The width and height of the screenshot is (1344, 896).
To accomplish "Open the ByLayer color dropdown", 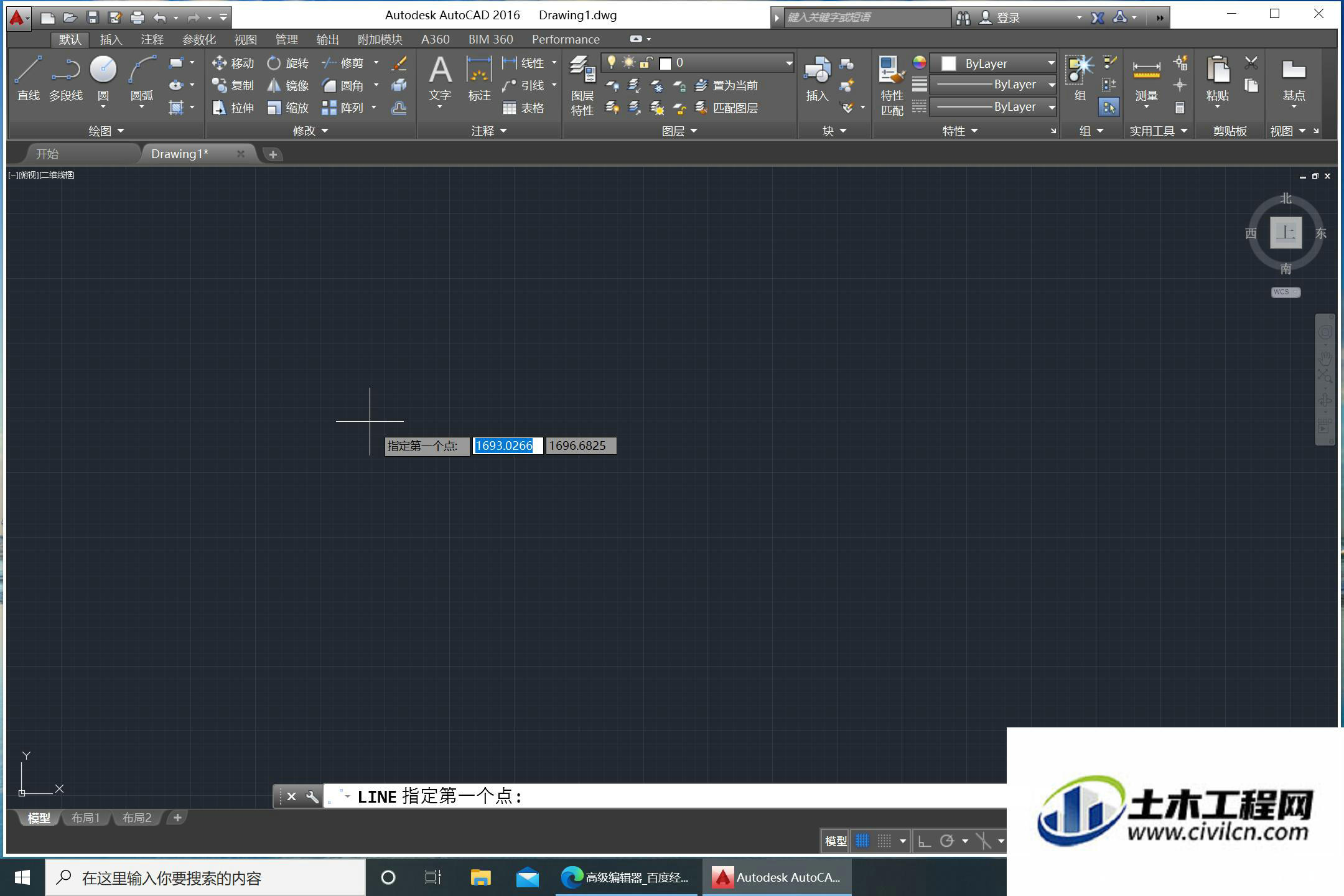I will click(994, 63).
